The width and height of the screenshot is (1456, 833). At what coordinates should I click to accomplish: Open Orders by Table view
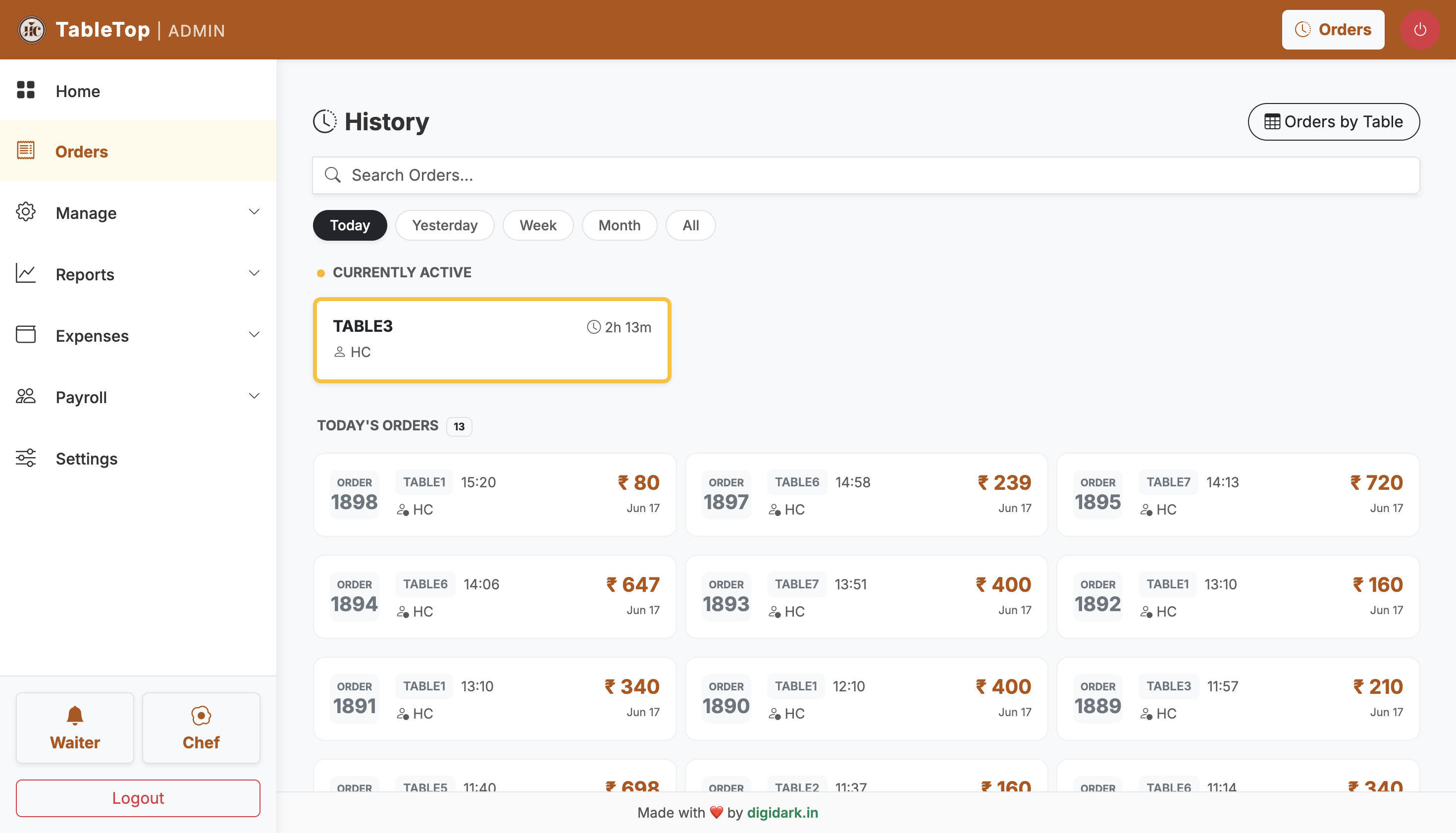click(x=1334, y=121)
